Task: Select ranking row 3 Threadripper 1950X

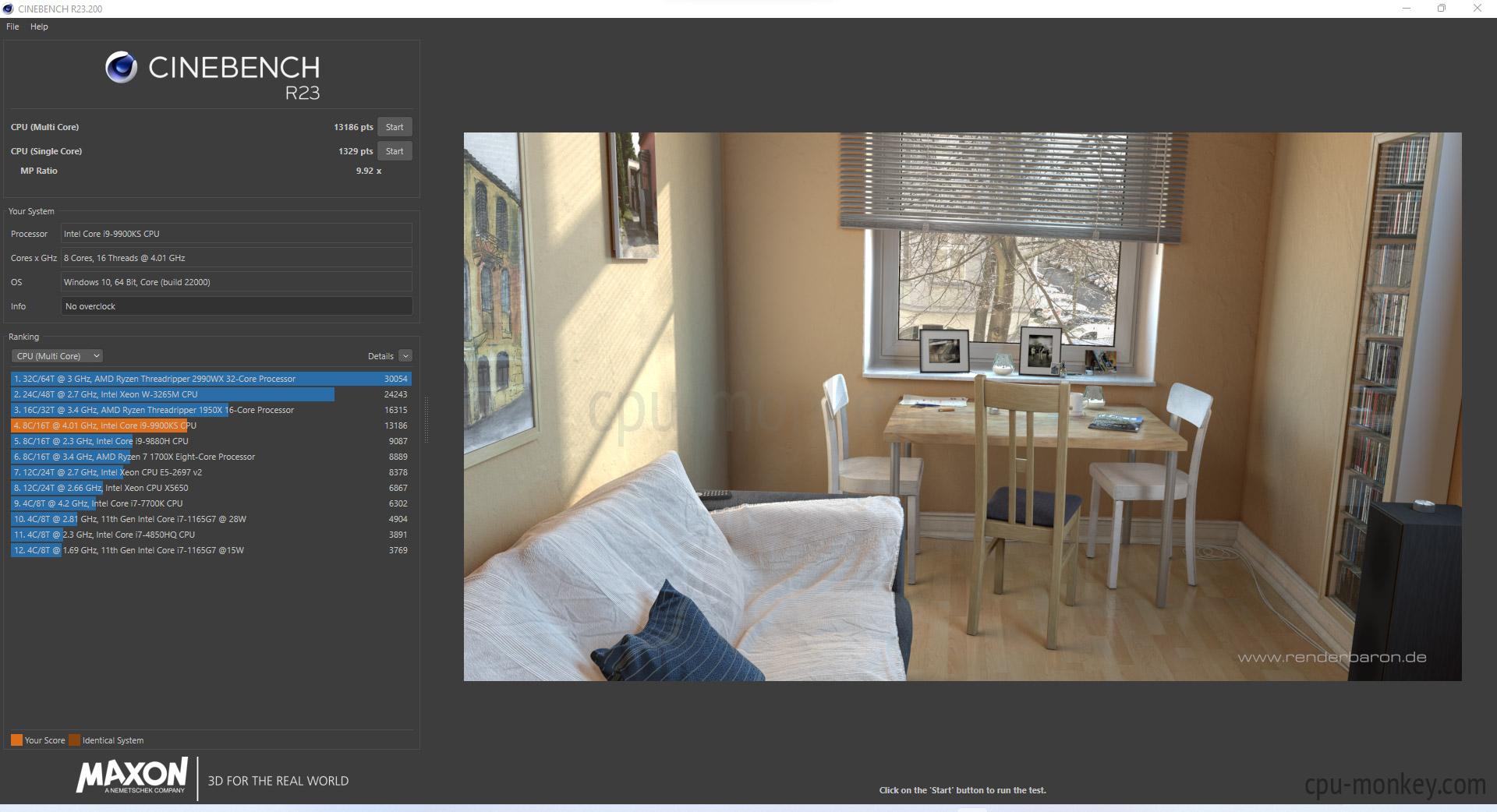Action: pos(211,410)
